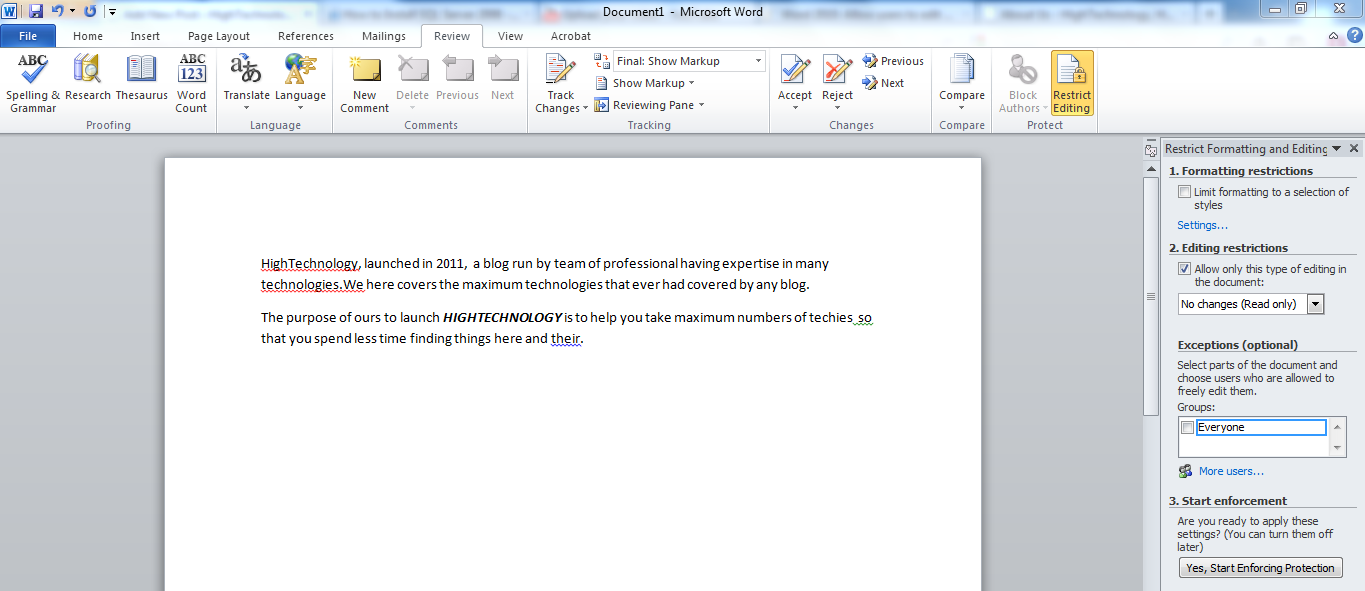Close the Restrict Formatting and Editing pane
The image size is (1365, 591).
[1354, 148]
